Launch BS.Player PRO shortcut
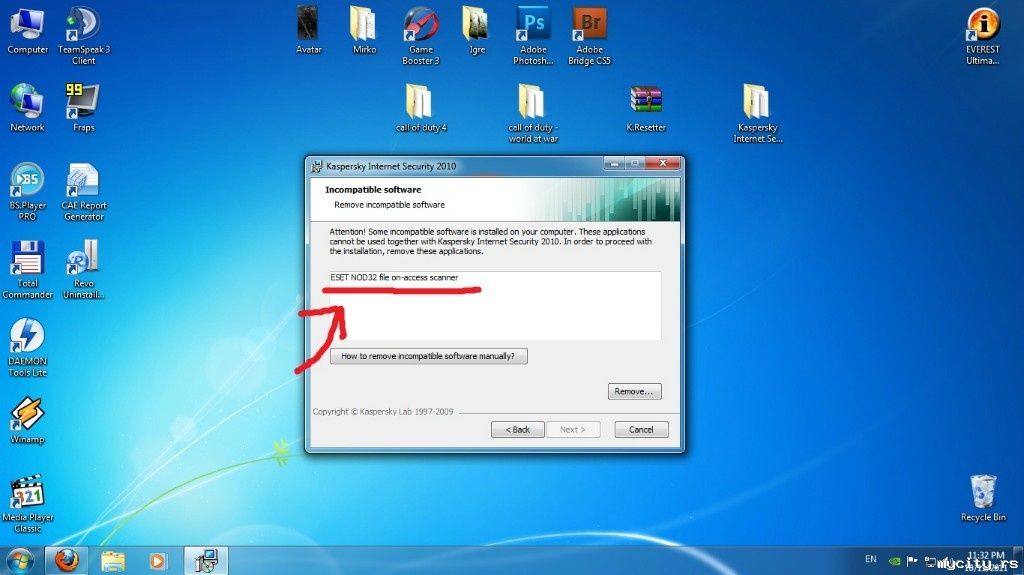This screenshot has width=1024, height=575. pyautogui.click(x=27, y=191)
